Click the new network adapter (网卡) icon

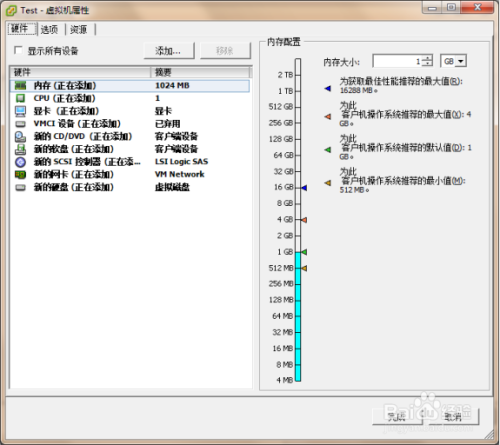click(20, 174)
